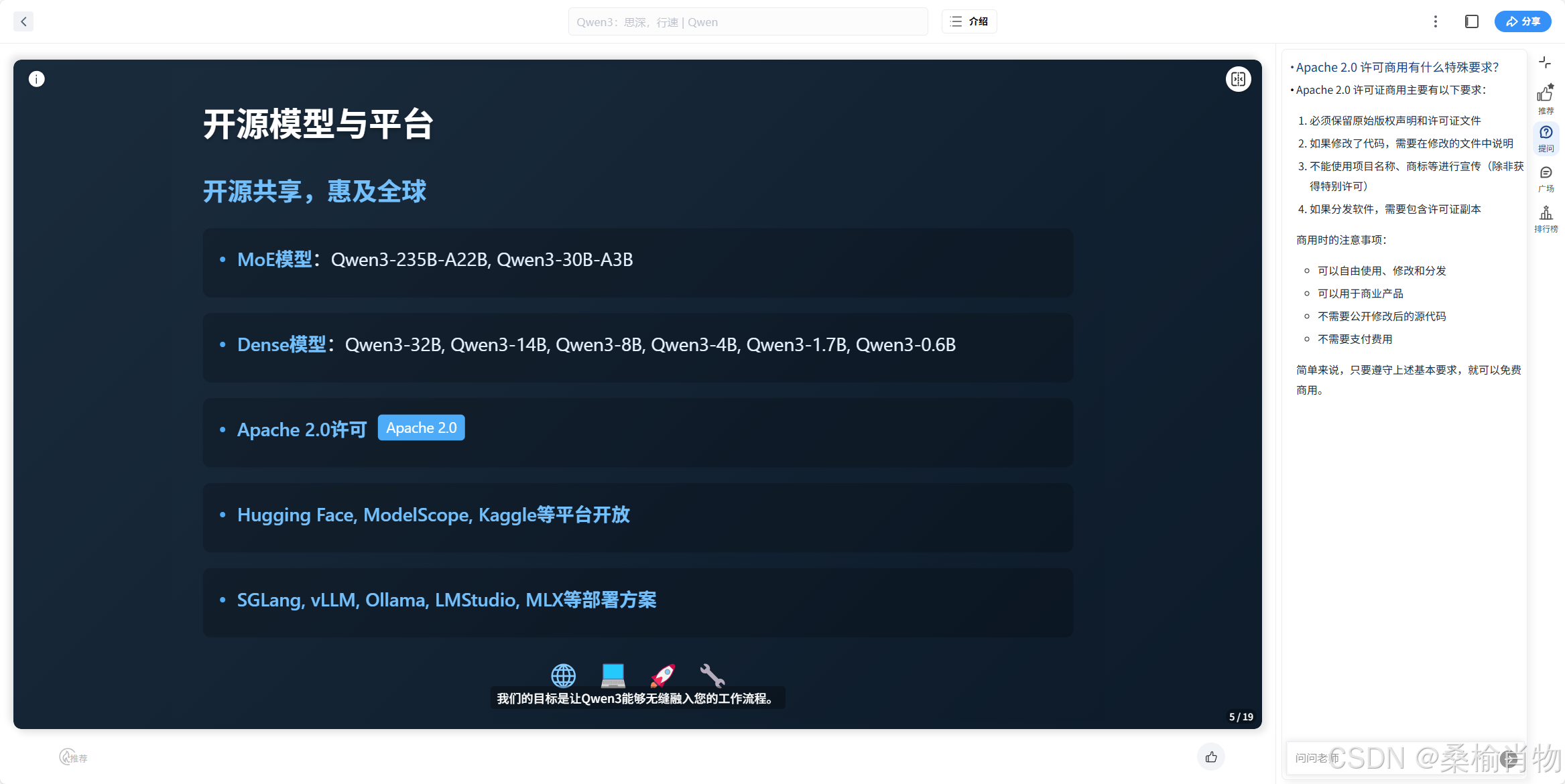Click the split-view icon on the slide
The width and height of the screenshot is (1565, 784).
[1238, 79]
